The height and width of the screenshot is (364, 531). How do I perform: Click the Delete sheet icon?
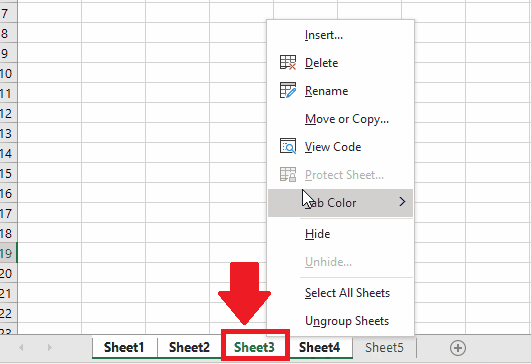(x=288, y=63)
